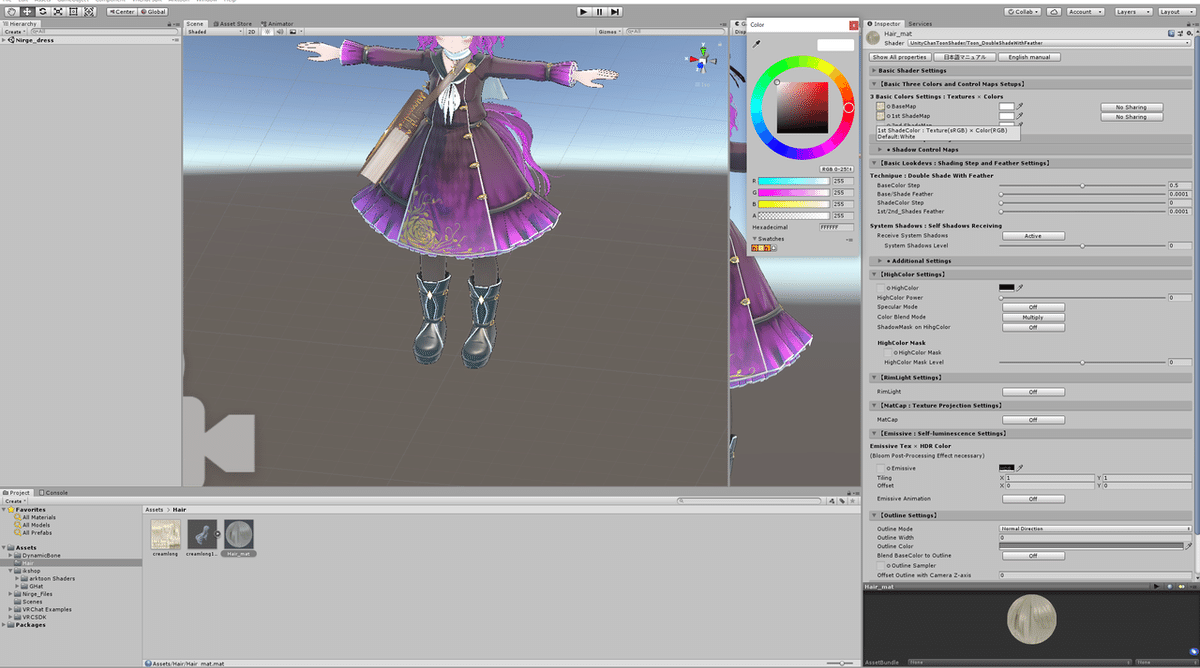Toggle scene lighting sun icon
This screenshot has height=668, width=1200.
(265, 32)
